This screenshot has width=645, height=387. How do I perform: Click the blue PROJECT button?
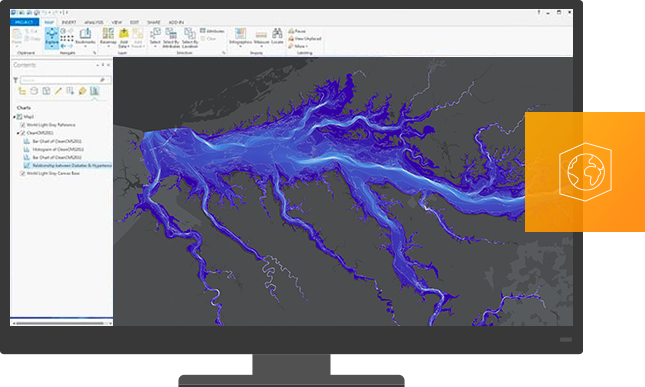coord(24,22)
